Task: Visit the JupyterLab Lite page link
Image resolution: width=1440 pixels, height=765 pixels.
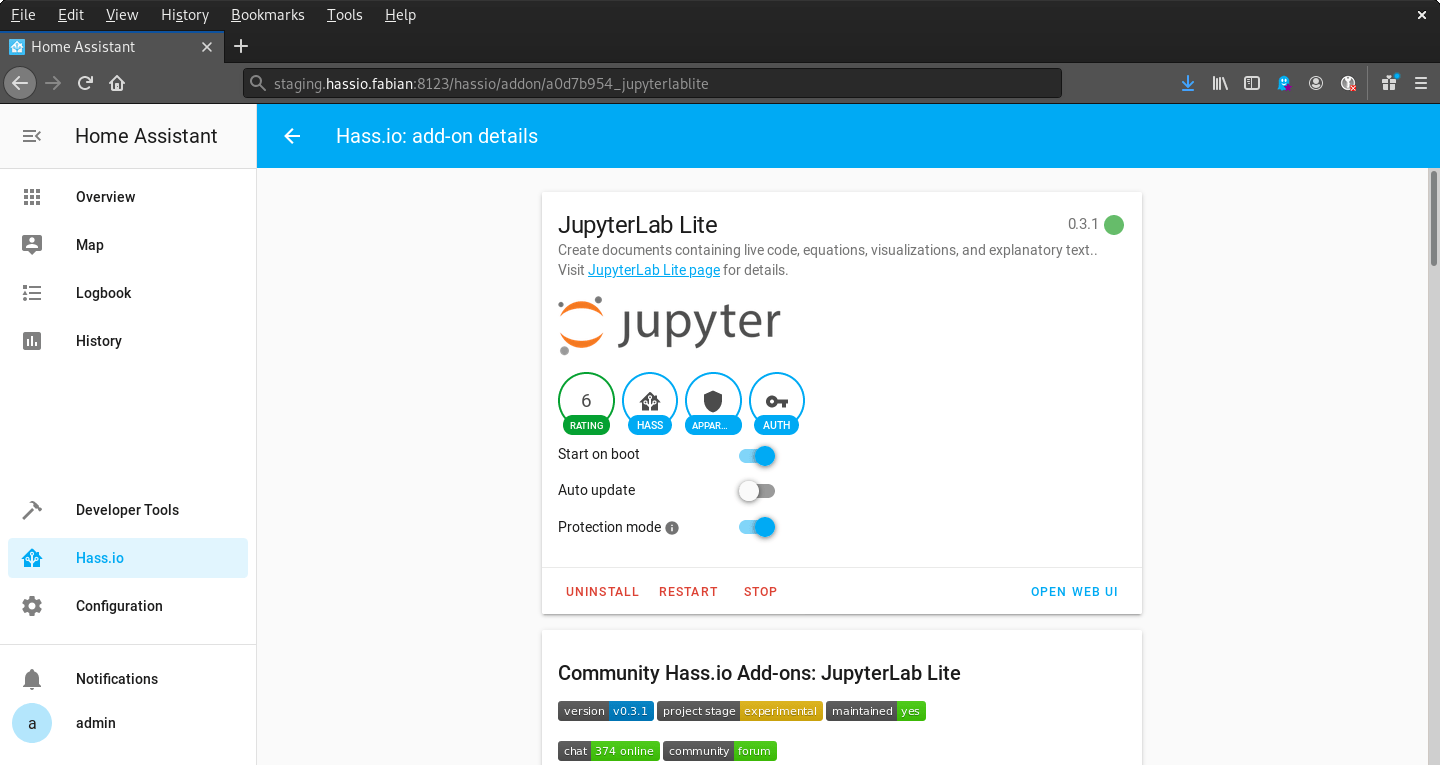Action: tap(653, 269)
